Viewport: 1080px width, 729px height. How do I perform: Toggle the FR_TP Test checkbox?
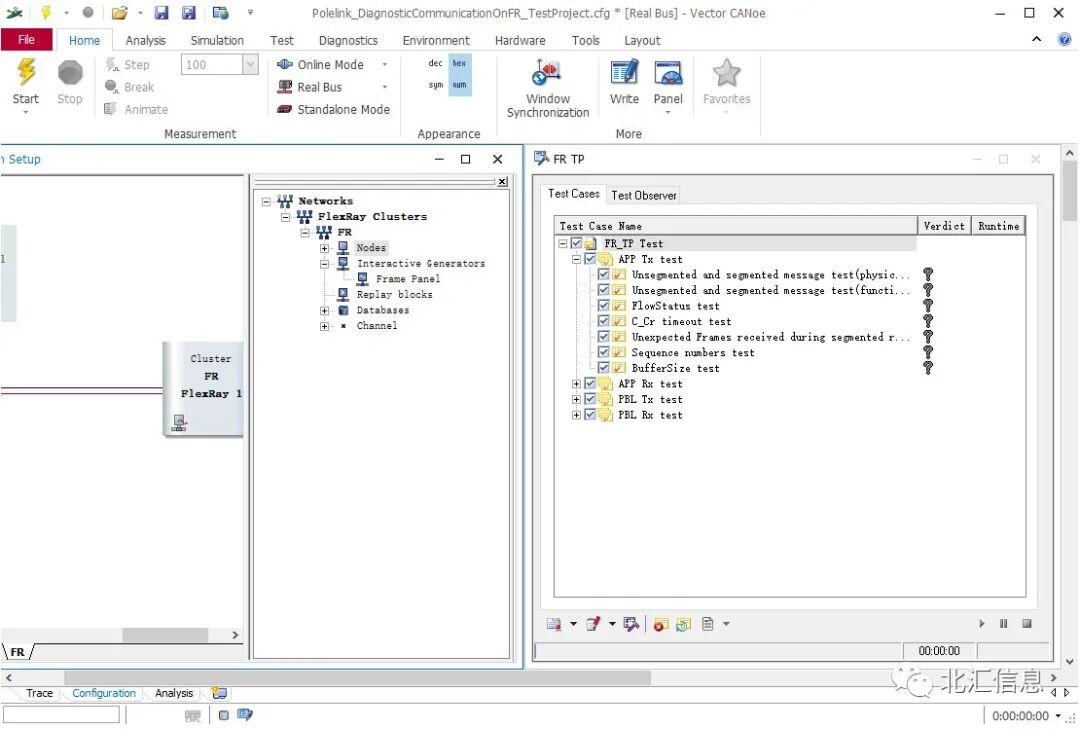tap(577, 243)
